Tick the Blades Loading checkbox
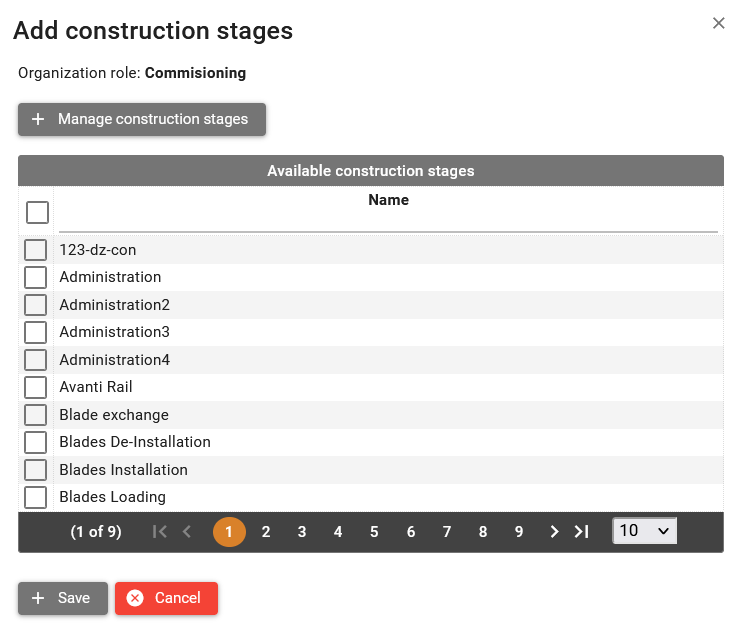 click(x=36, y=497)
